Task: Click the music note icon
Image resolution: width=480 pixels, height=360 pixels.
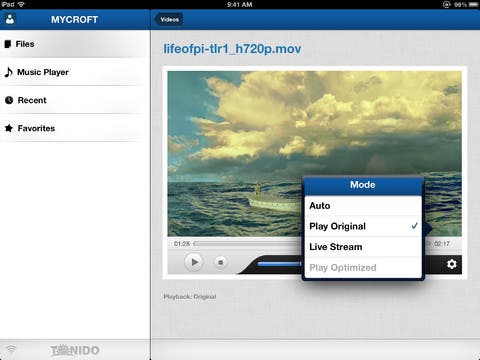Action: 9,72
